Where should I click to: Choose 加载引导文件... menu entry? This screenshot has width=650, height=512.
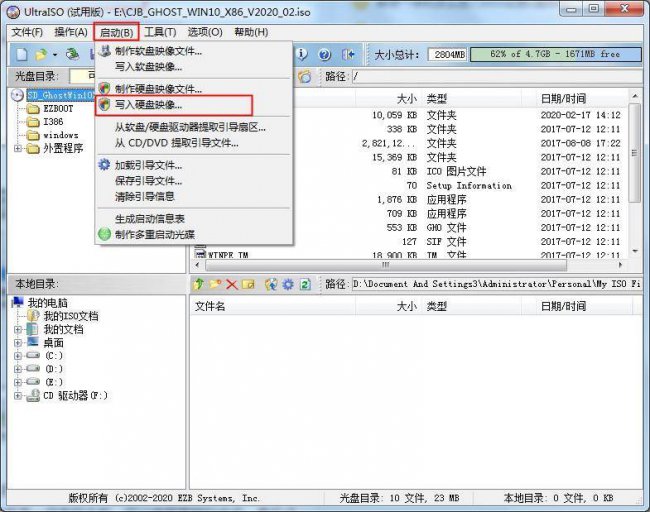pyautogui.click(x=194, y=165)
